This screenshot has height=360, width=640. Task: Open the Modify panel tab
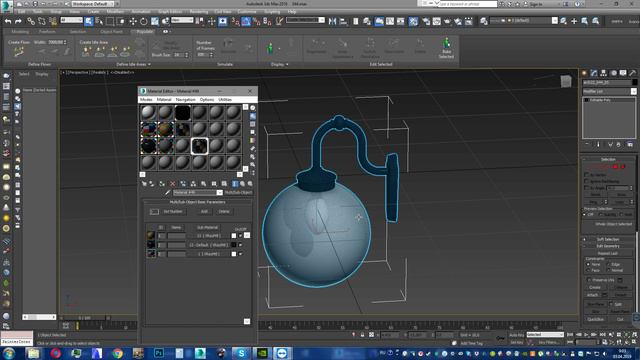594,73
